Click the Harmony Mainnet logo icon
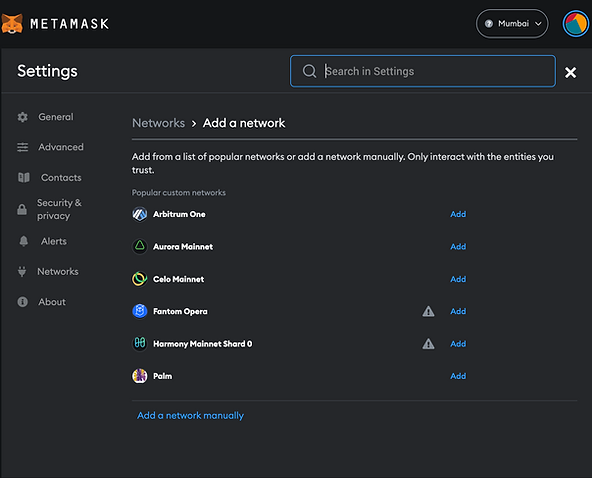 pyautogui.click(x=139, y=344)
